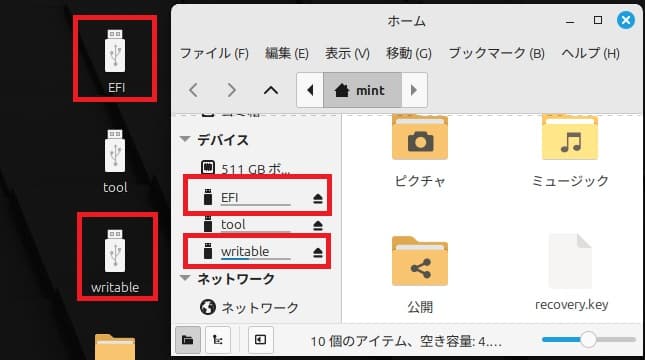Show places in the sidebar
Image resolution: width=645 pixels, height=360 pixels.
click(x=188, y=340)
